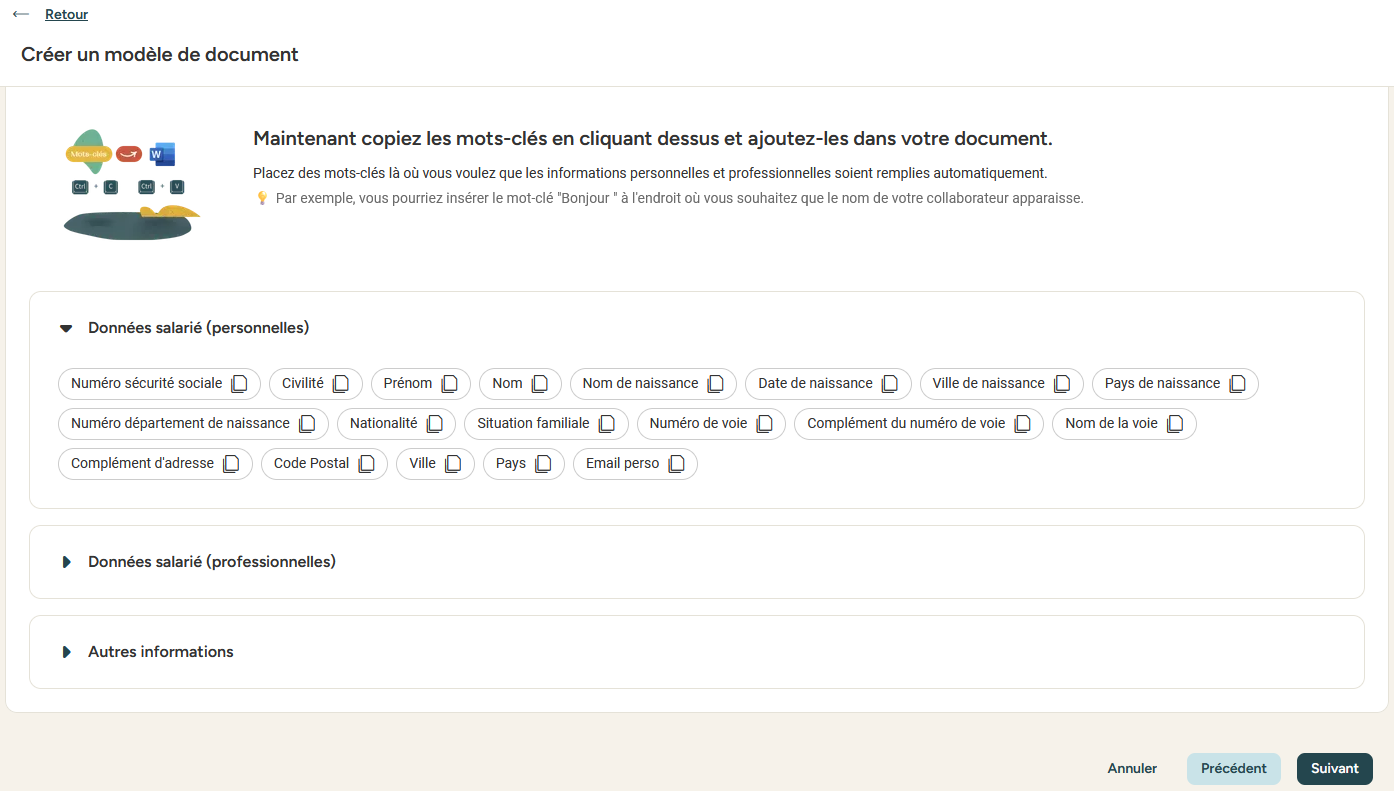
Task: Copy the Nom de la voie icon
Action: coord(1175,424)
